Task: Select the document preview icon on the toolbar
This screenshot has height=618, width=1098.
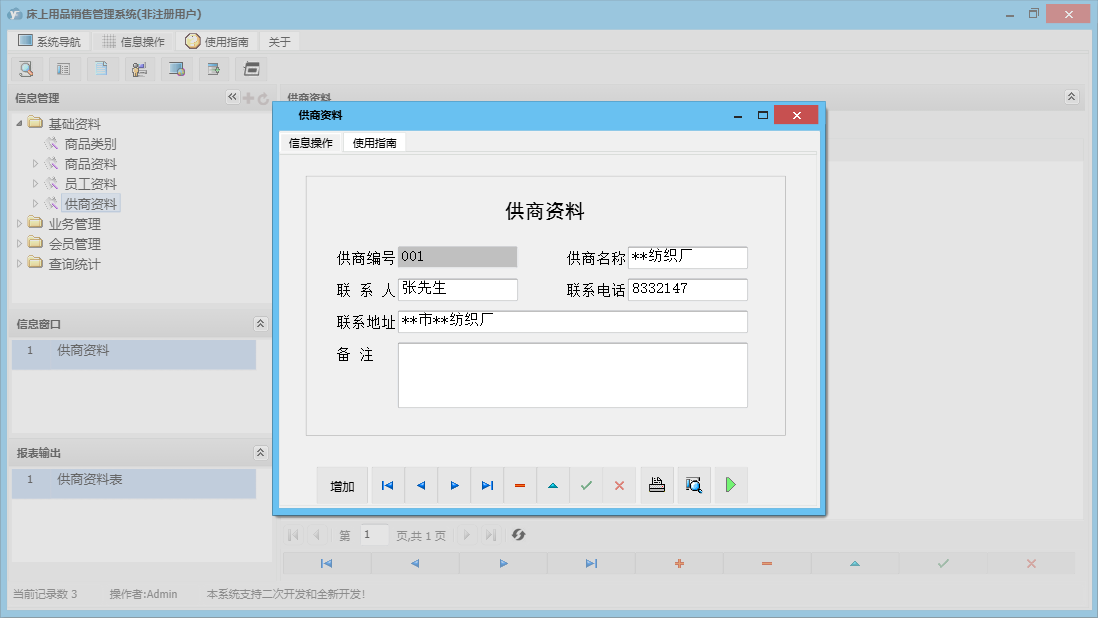Action: click(101, 68)
